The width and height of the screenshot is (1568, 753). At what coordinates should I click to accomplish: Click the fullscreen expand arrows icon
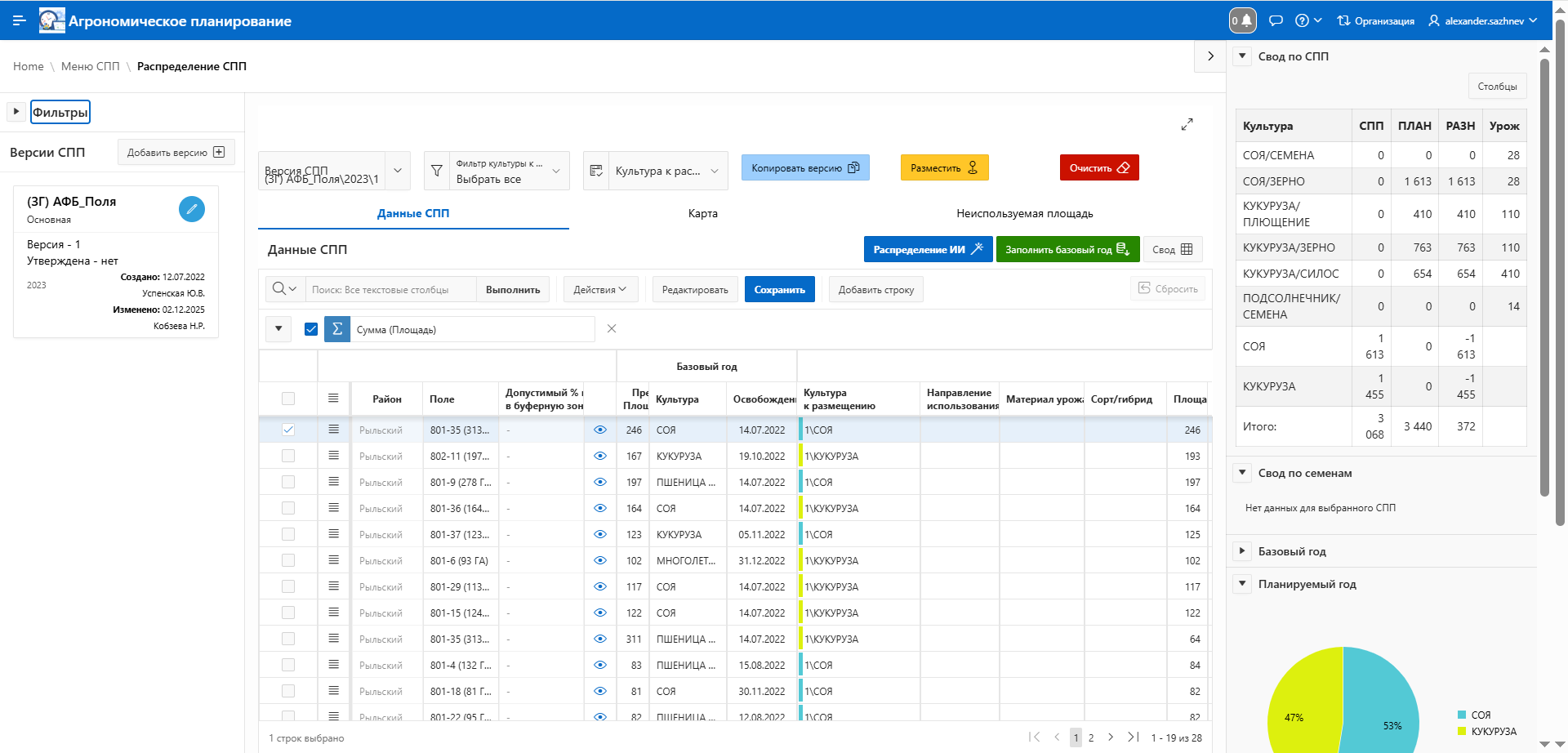pos(1187,124)
